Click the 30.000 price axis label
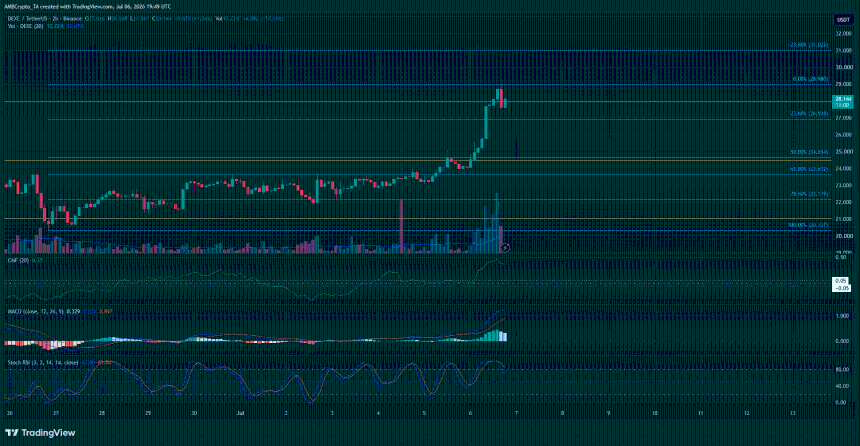Screen dimensions: 860x446 pos(844,67)
